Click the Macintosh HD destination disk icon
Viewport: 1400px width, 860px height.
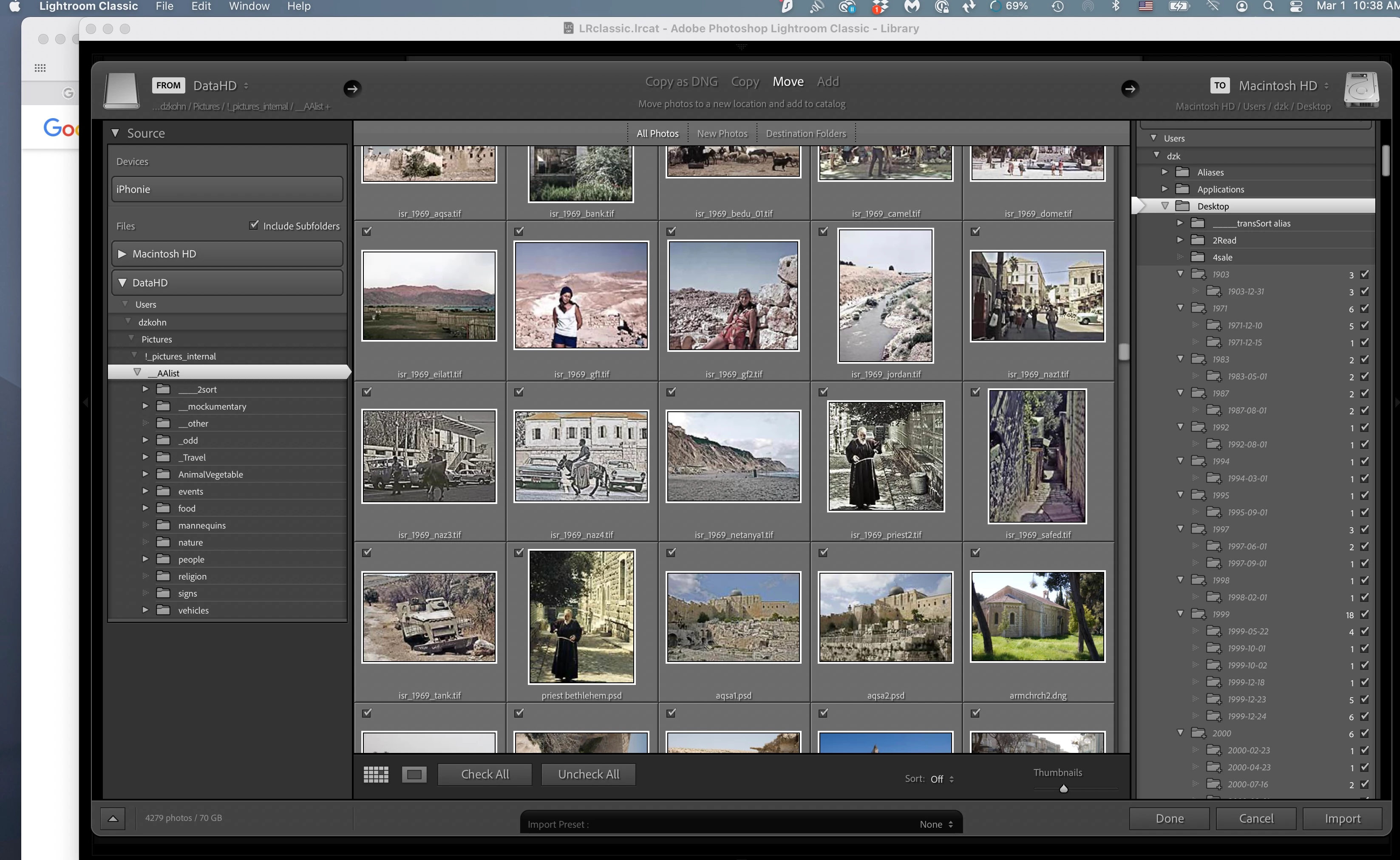1361,89
